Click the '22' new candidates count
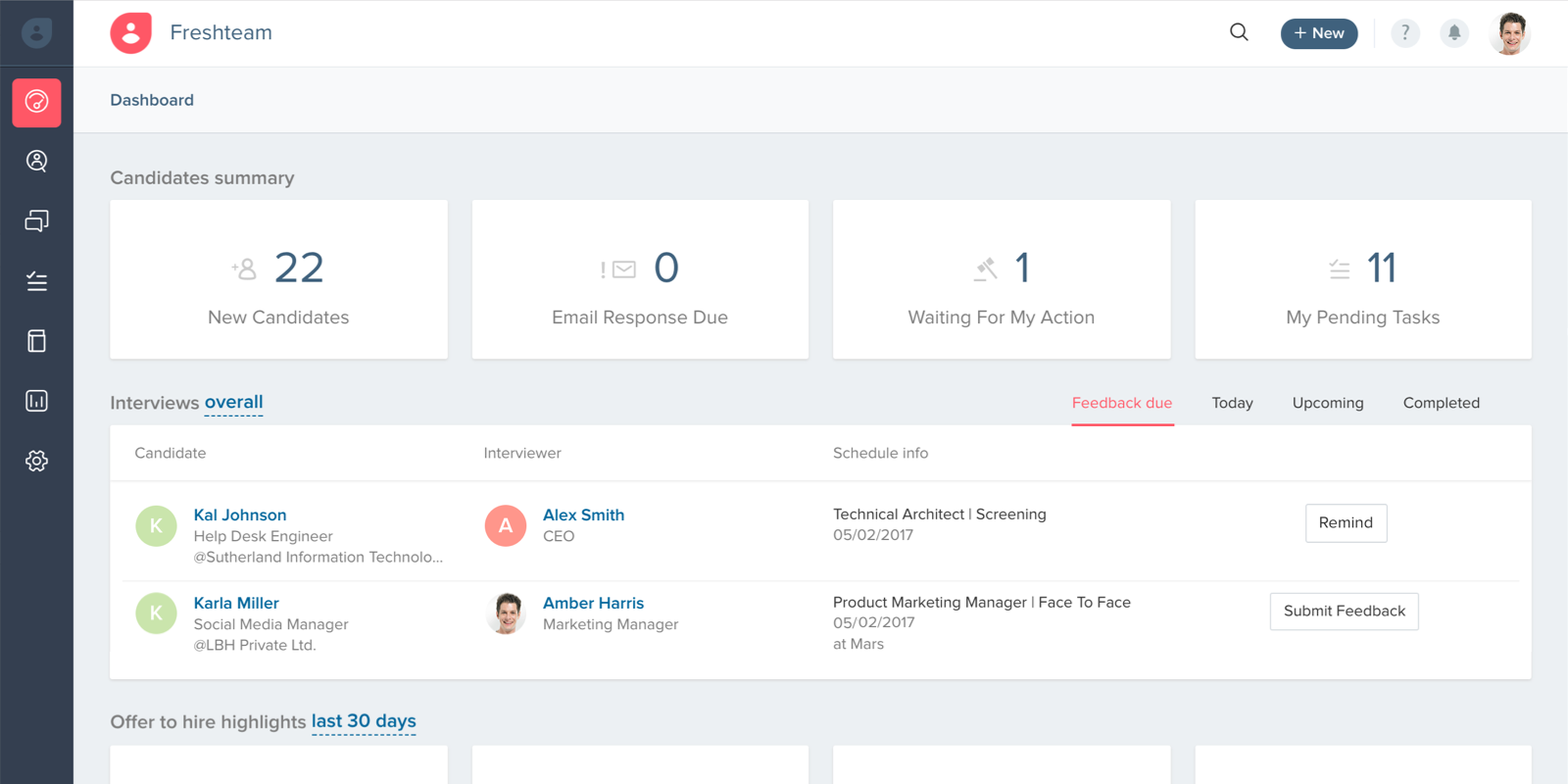The height and width of the screenshot is (784, 1568). tap(299, 269)
